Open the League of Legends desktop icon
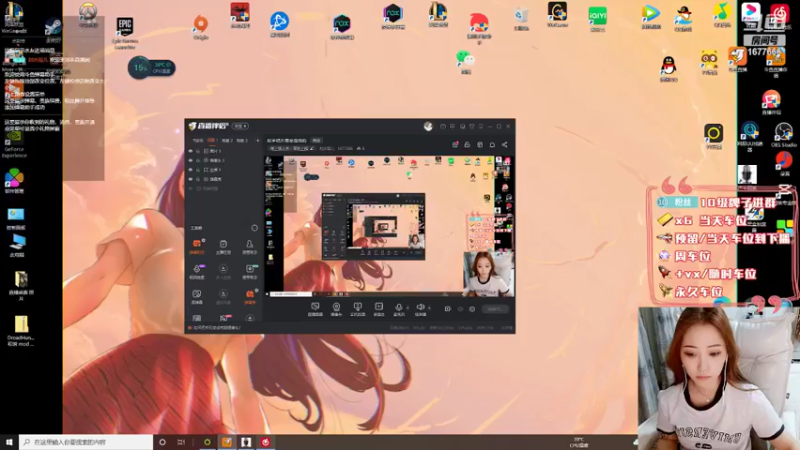800x450 pixels. click(438, 14)
